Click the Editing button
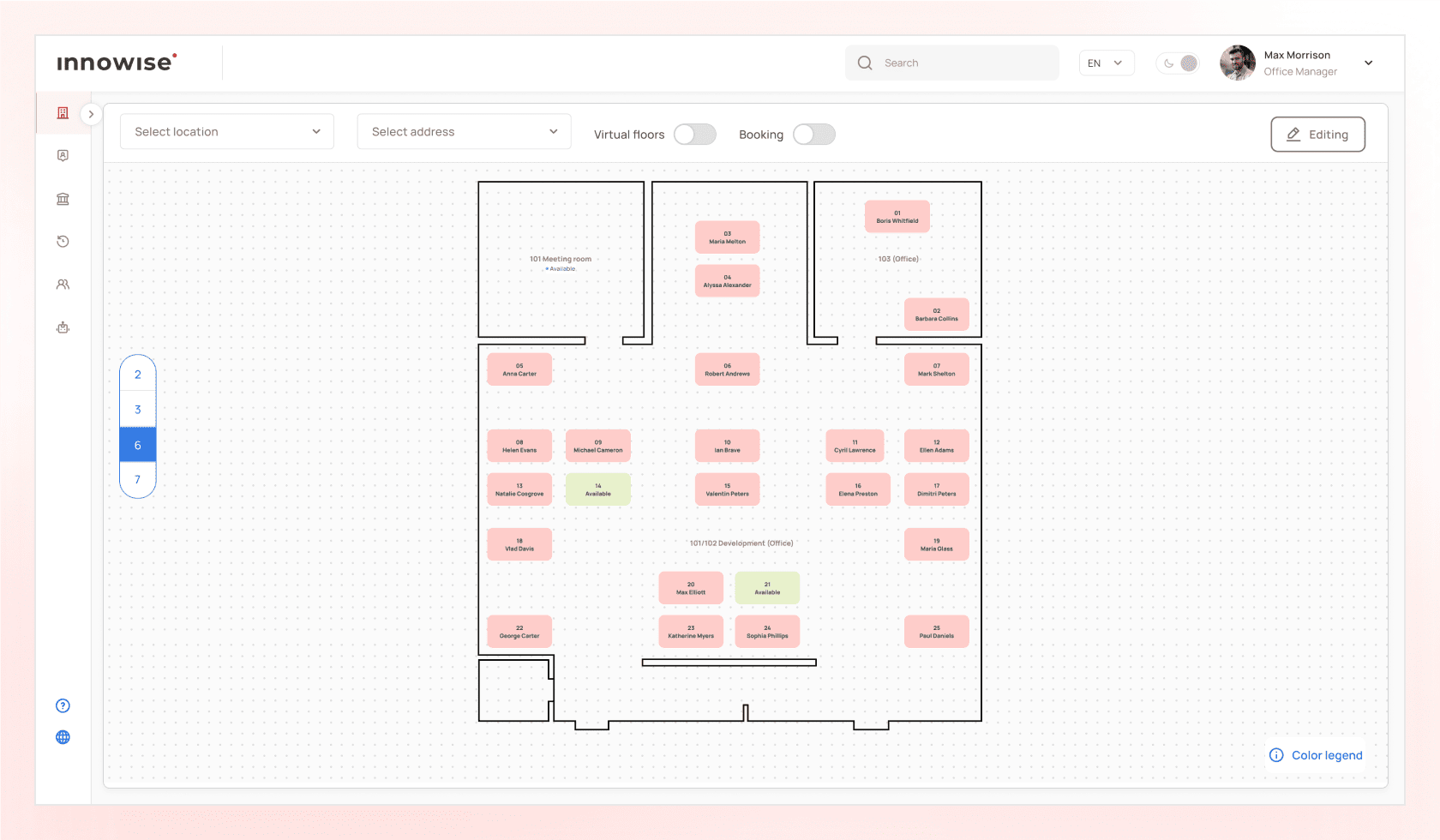Viewport: 1440px width, 840px height. coord(1317,135)
